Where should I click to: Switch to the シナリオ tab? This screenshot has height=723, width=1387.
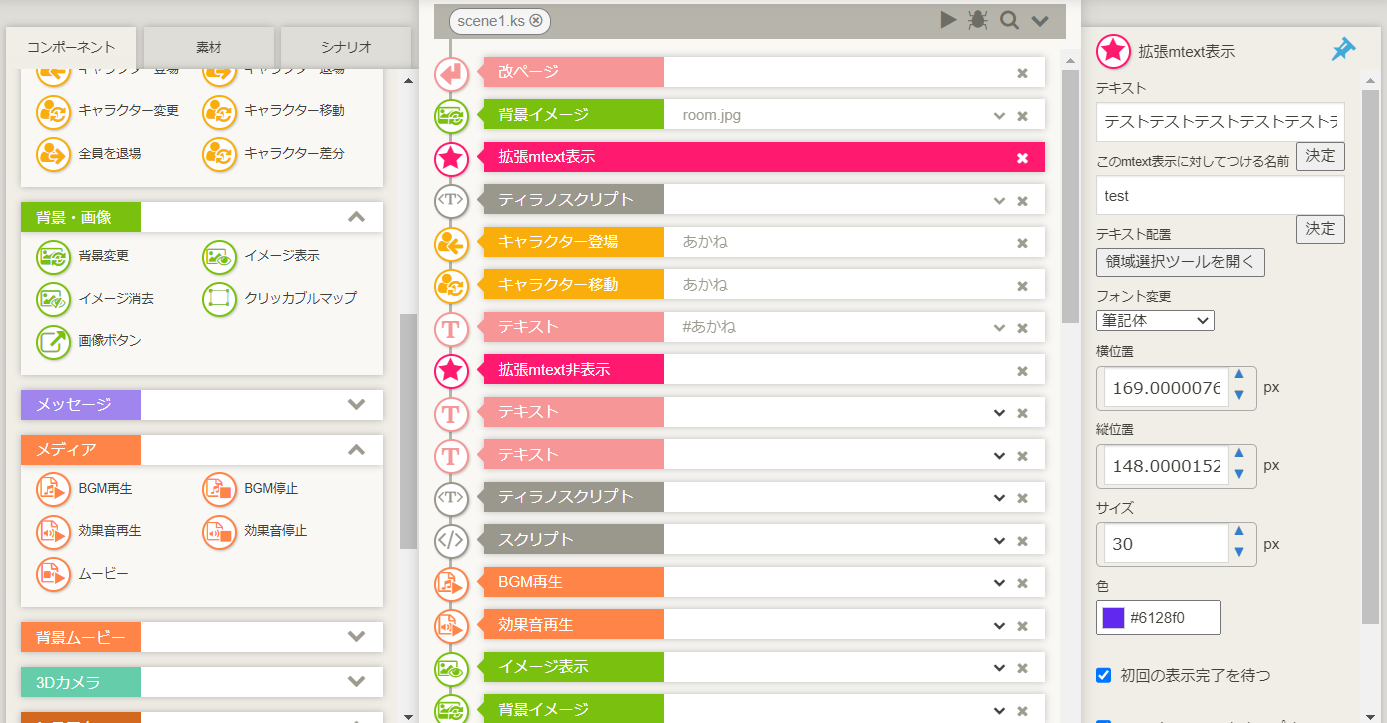(x=346, y=47)
